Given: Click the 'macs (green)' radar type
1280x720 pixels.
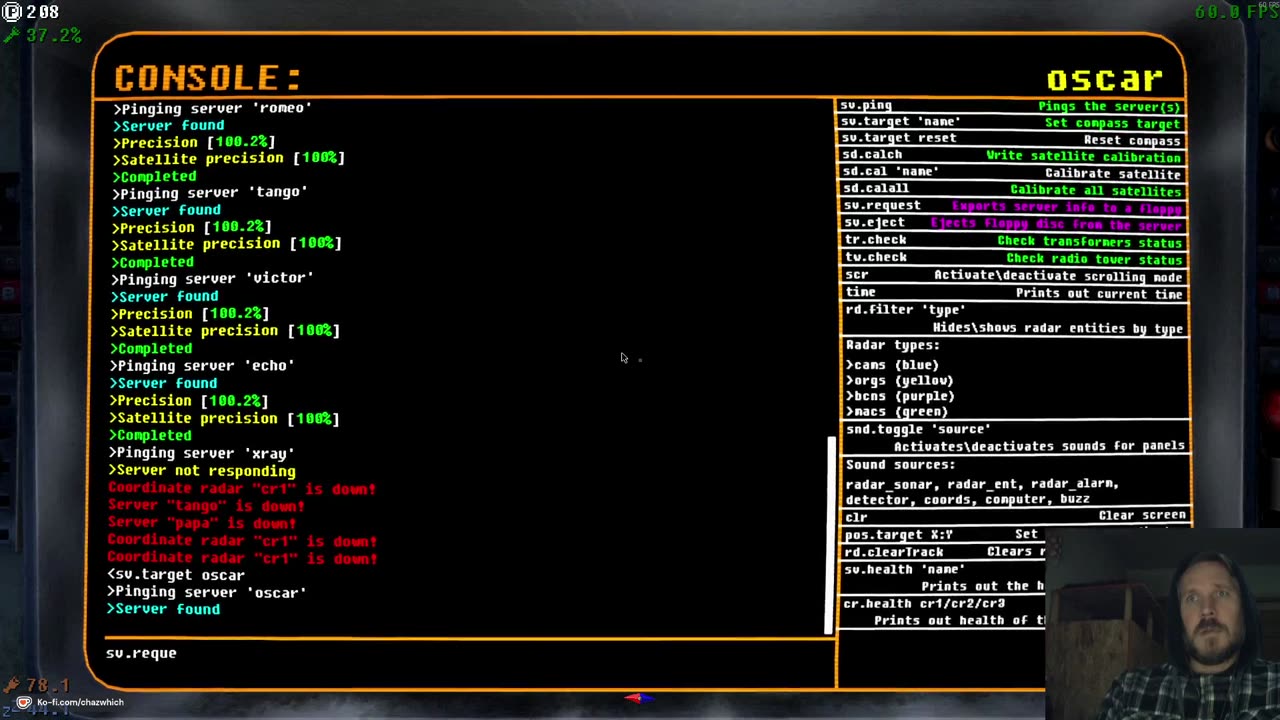Looking at the screenshot, I should (x=896, y=411).
